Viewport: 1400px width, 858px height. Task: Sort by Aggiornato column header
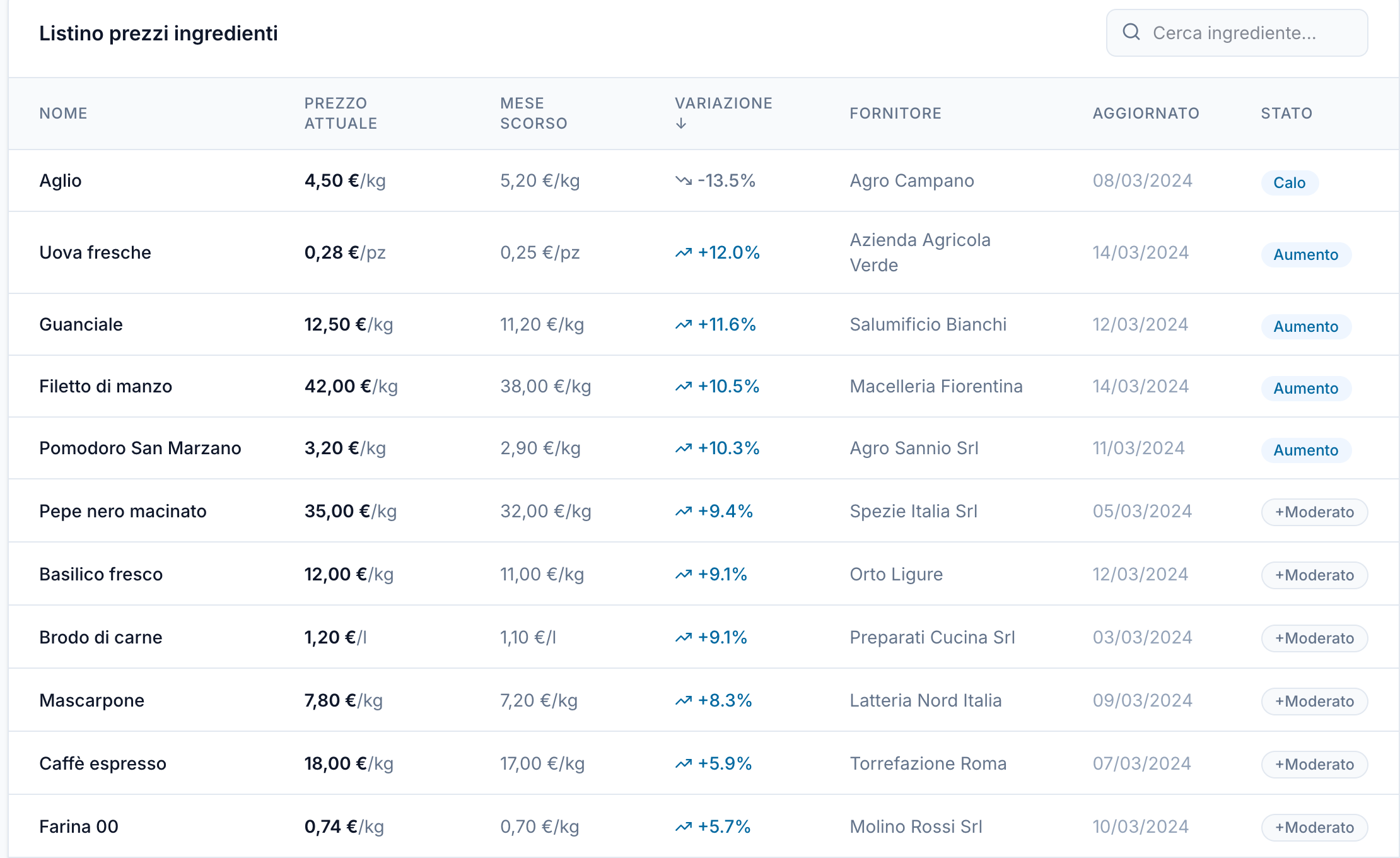pos(1146,114)
